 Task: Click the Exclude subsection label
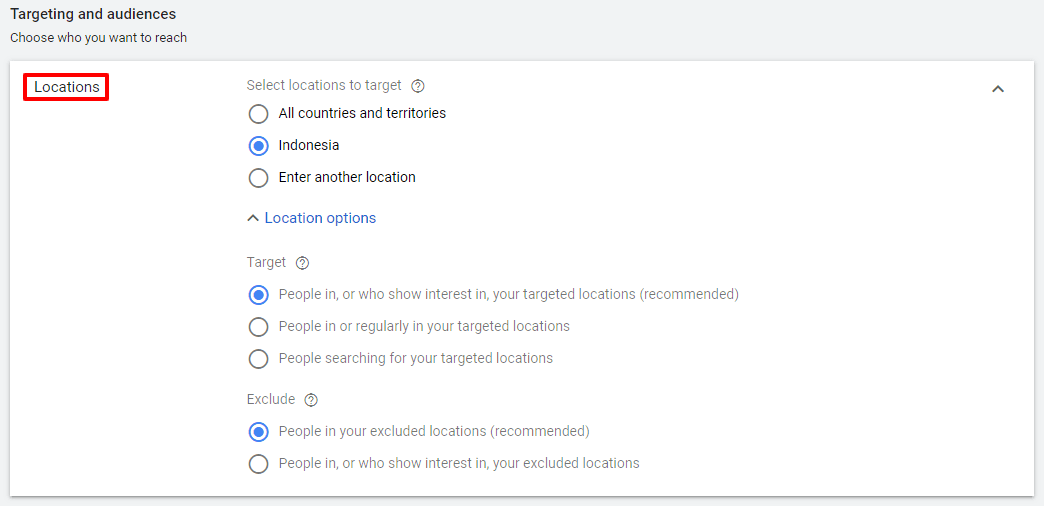coord(271,400)
